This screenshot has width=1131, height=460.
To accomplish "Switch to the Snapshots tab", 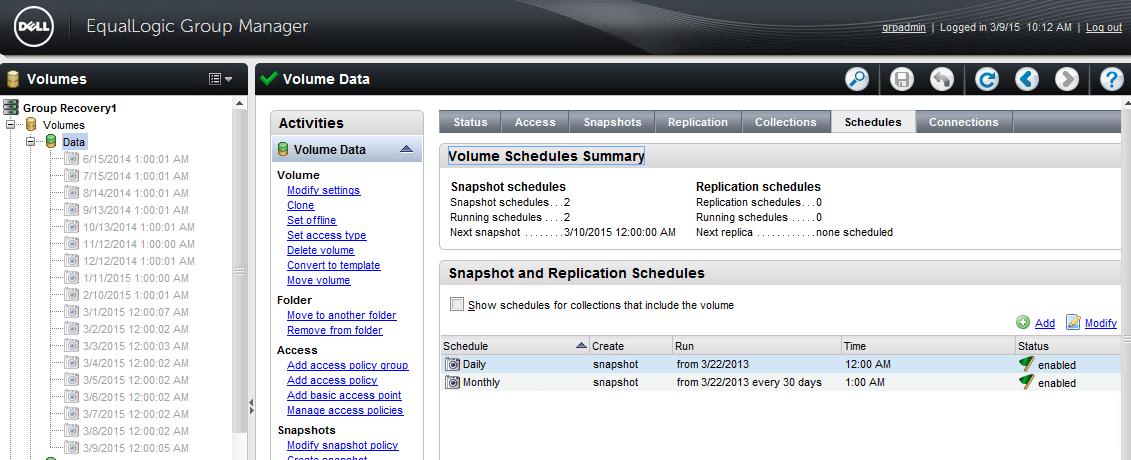I will tap(612, 122).
